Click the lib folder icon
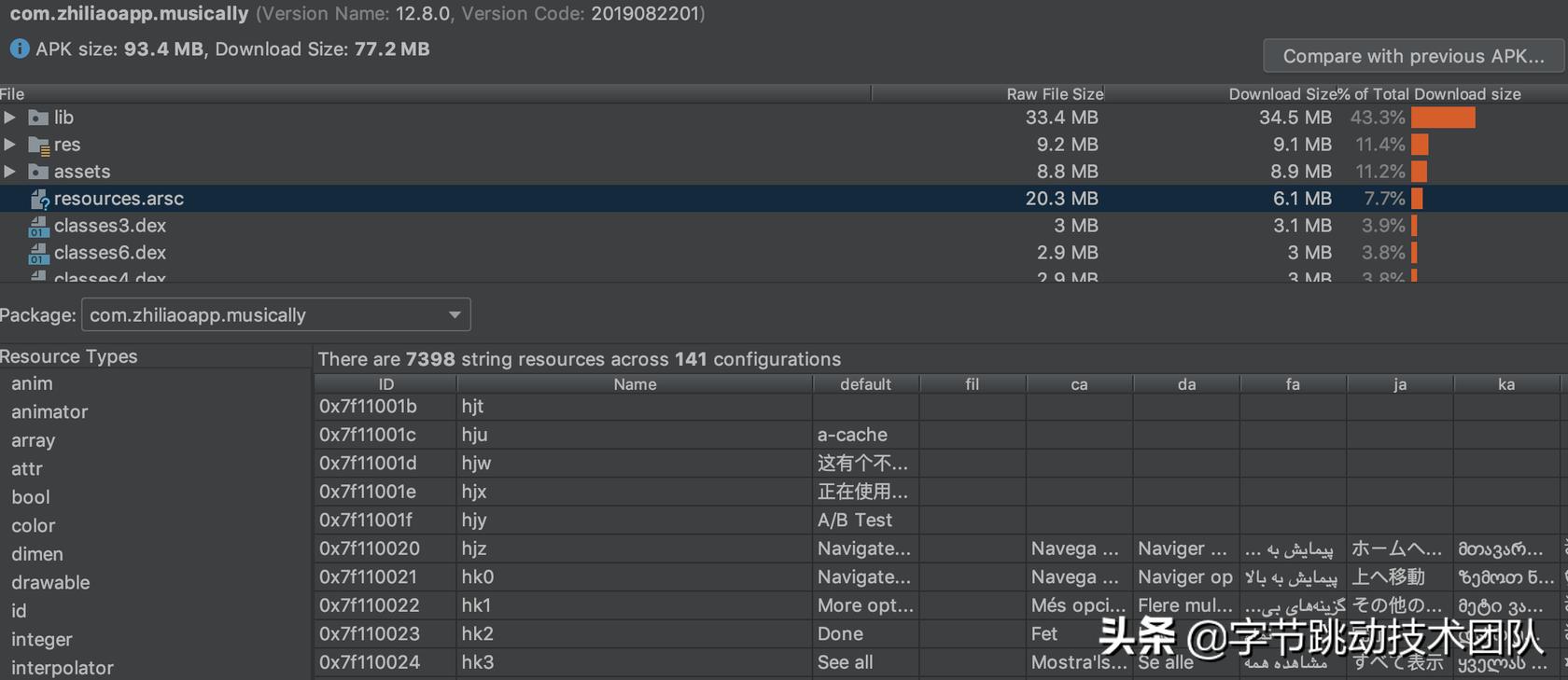 38,118
